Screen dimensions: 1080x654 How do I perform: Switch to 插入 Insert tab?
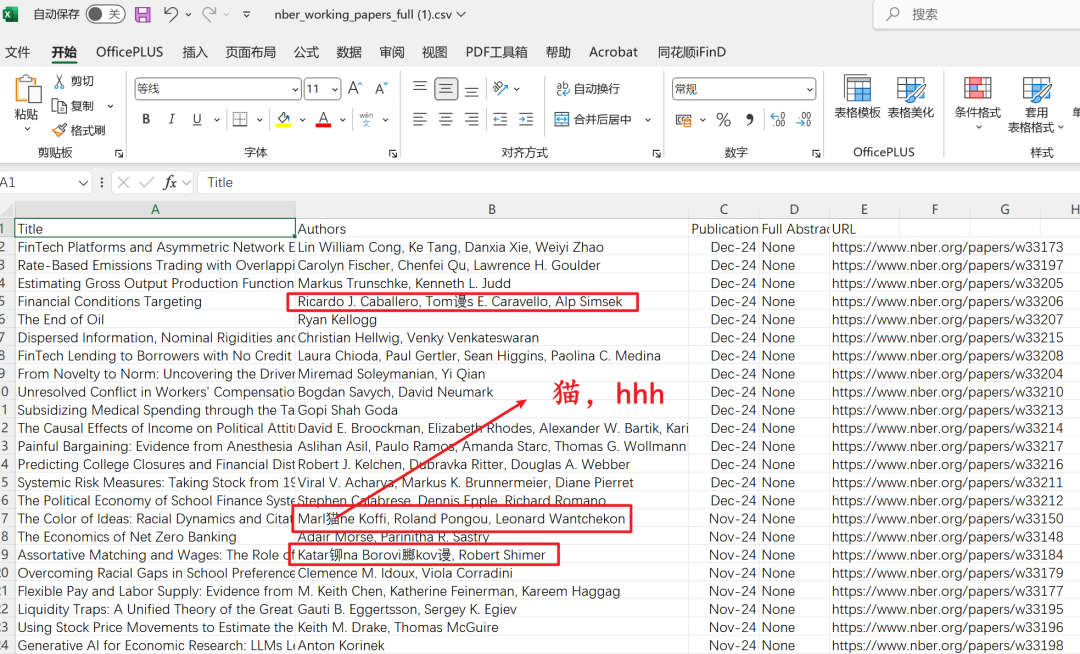pos(195,52)
